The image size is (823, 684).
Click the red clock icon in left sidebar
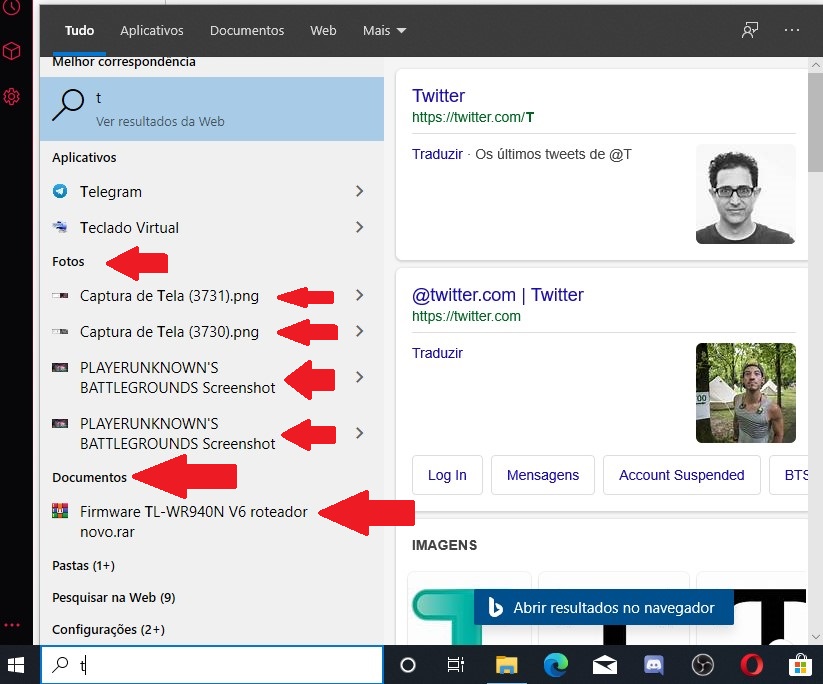coord(12,7)
